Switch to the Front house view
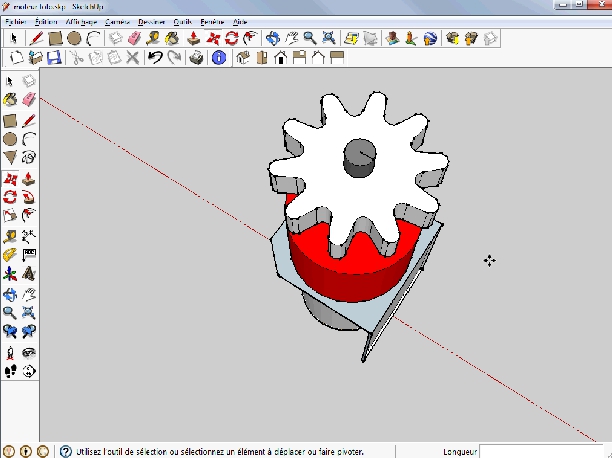This screenshot has width=612, height=458. point(281,58)
